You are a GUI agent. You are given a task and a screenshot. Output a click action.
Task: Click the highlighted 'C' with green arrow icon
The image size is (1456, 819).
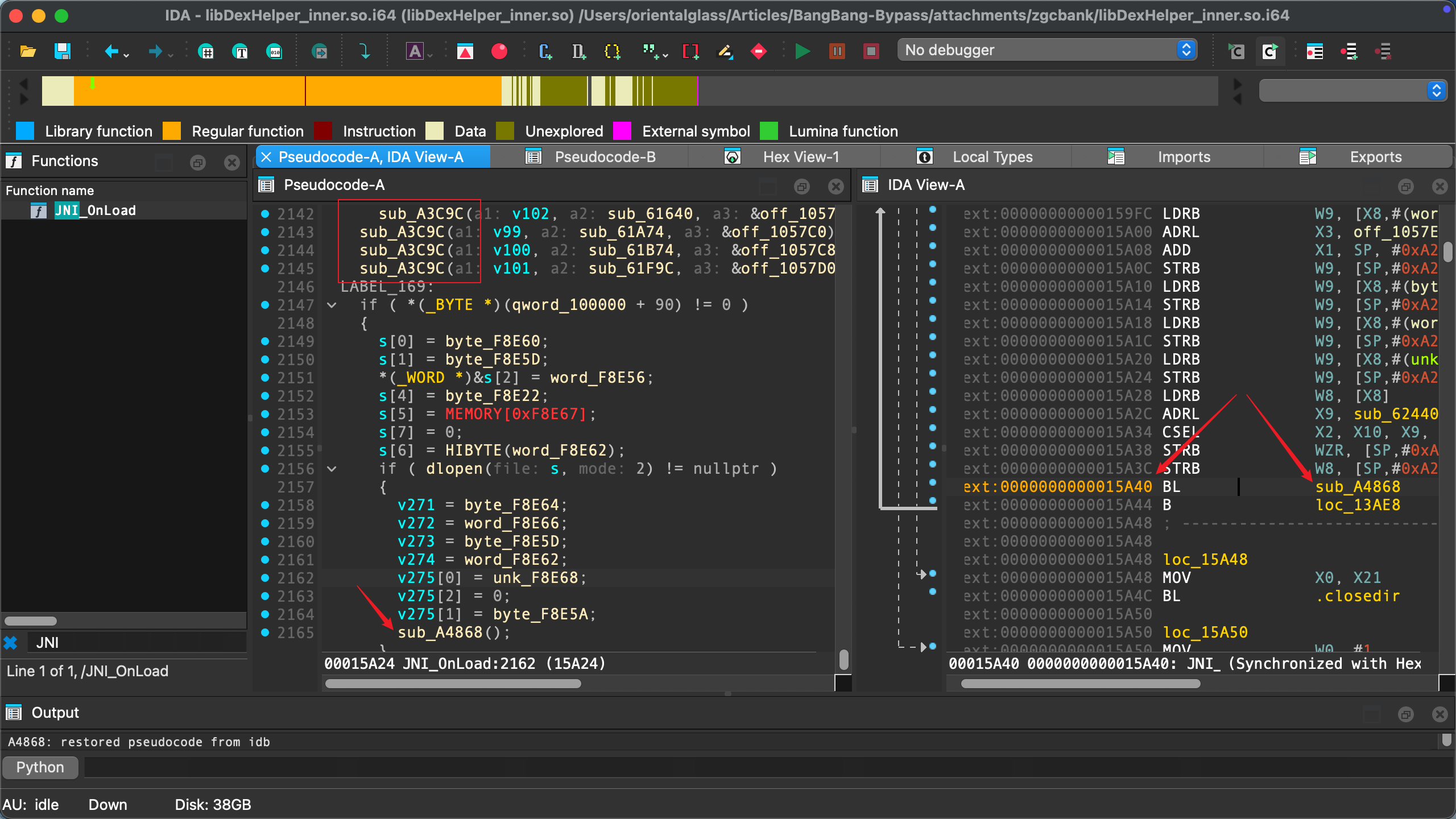click(1270, 52)
